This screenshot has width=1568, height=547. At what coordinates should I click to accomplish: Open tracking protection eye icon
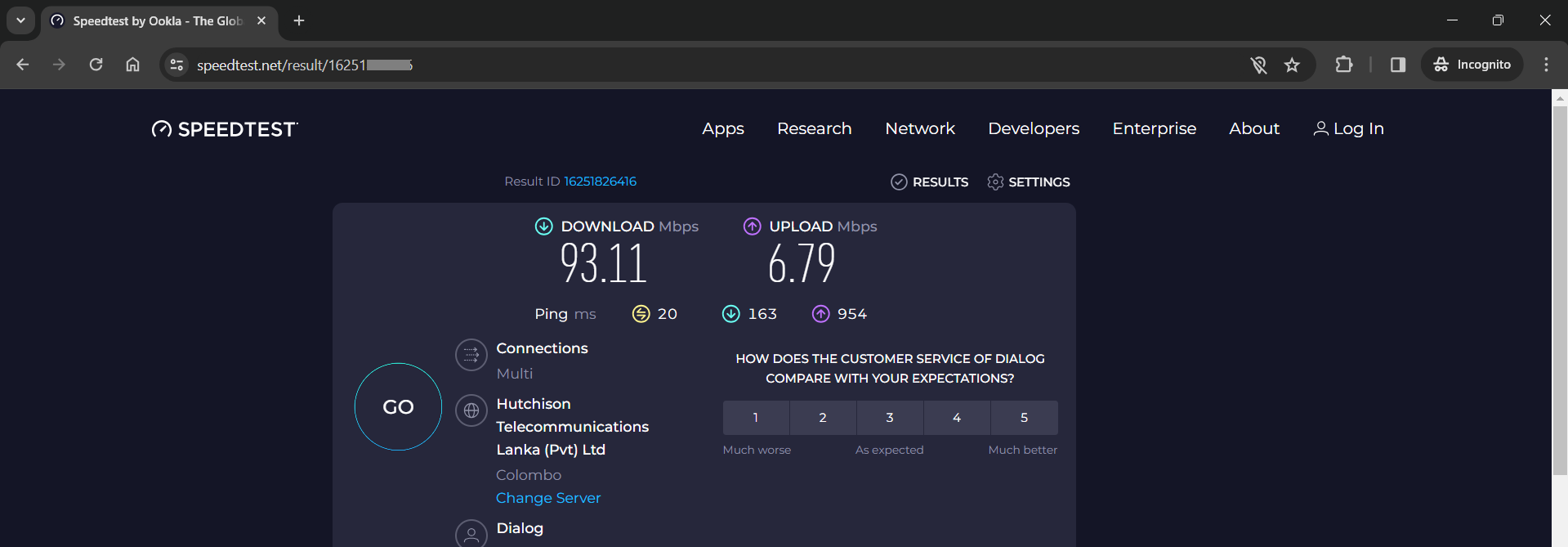pyautogui.click(x=1258, y=65)
